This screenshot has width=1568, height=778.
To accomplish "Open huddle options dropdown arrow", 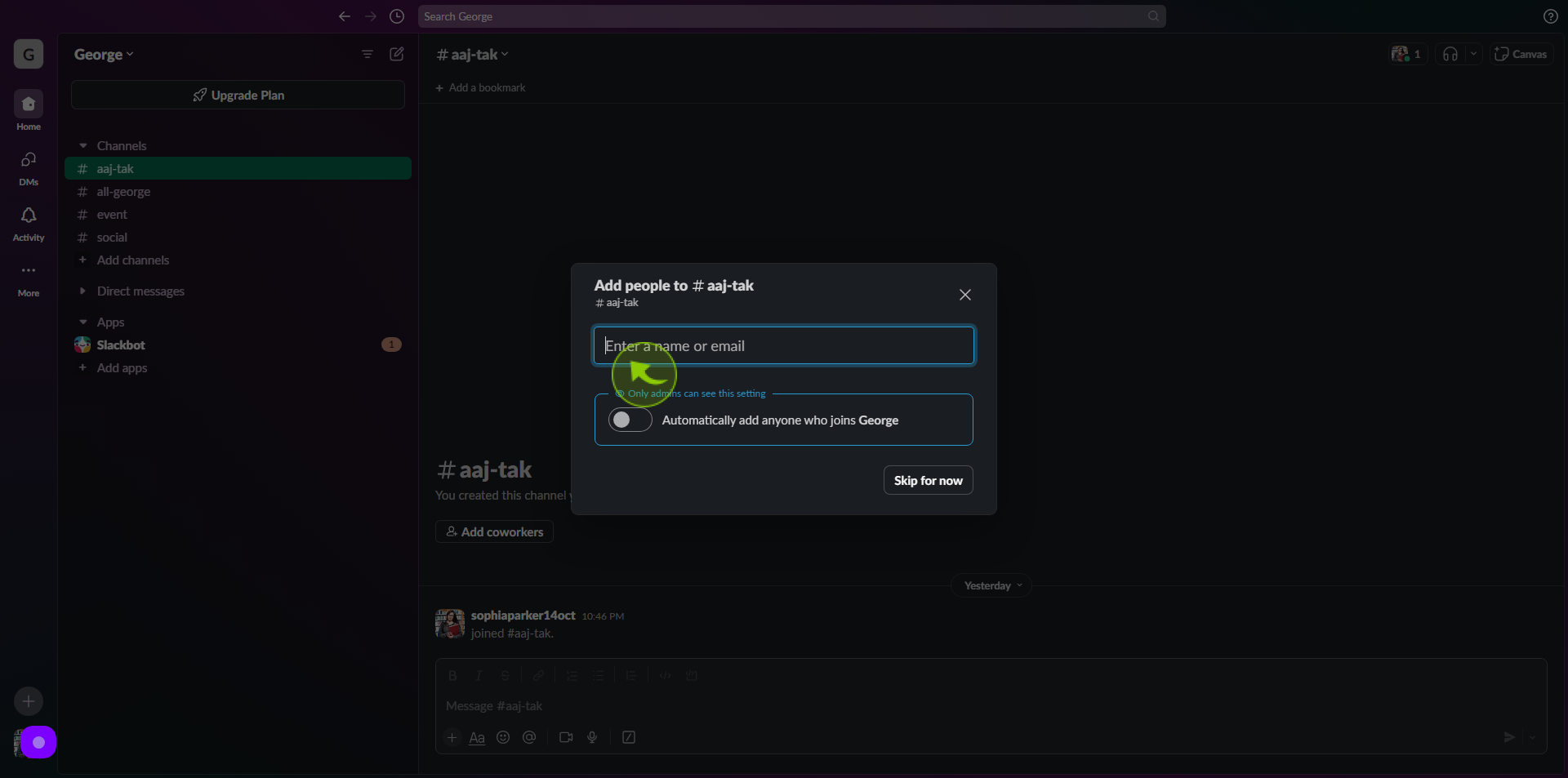I will [x=1473, y=54].
